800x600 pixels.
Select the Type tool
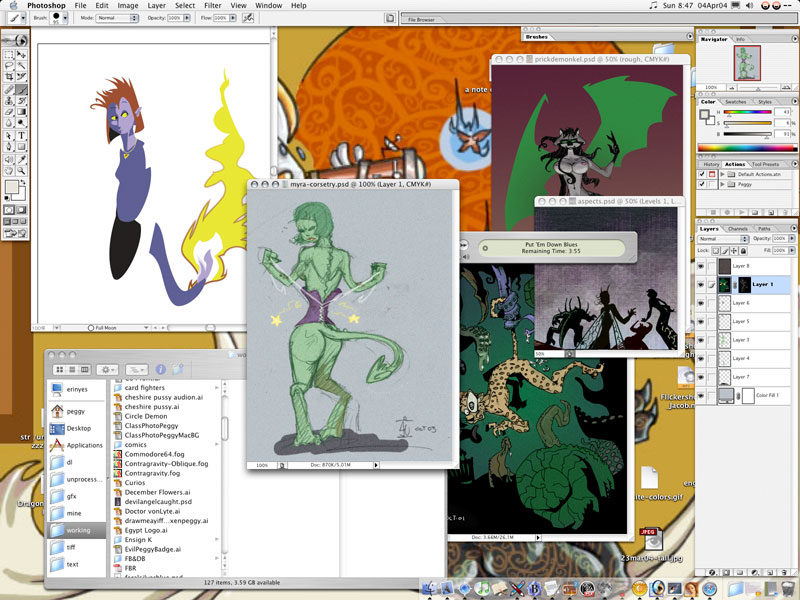click(x=21, y=136)
